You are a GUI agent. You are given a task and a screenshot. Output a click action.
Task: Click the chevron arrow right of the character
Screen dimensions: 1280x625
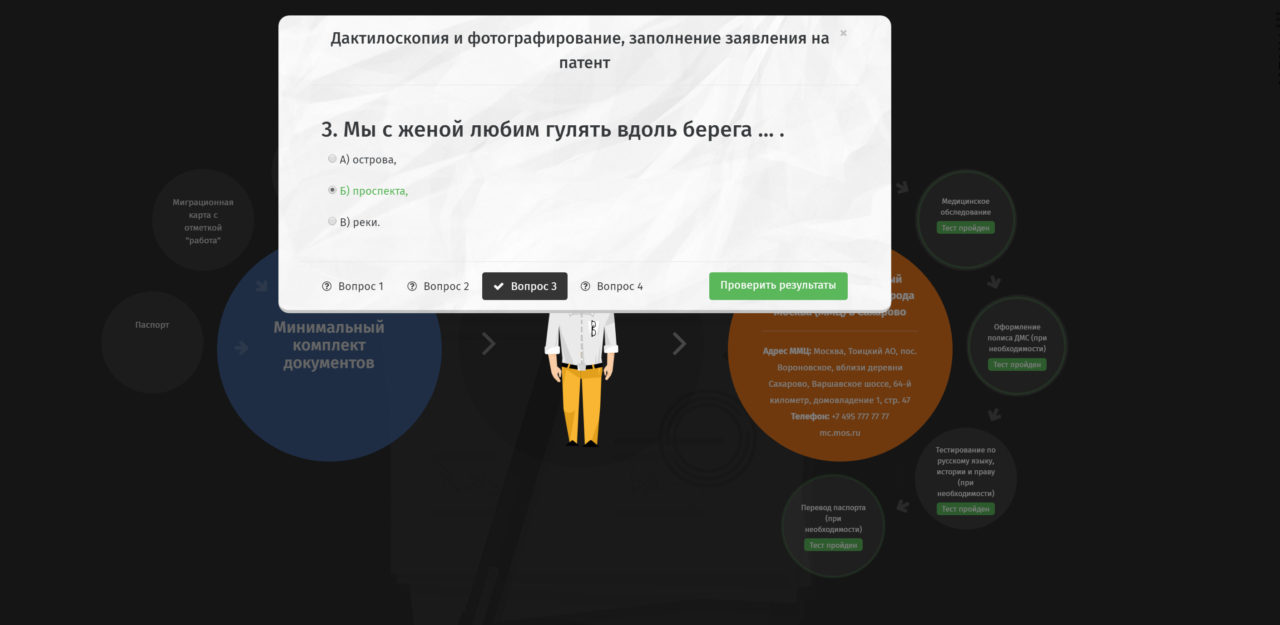[679, 344]
